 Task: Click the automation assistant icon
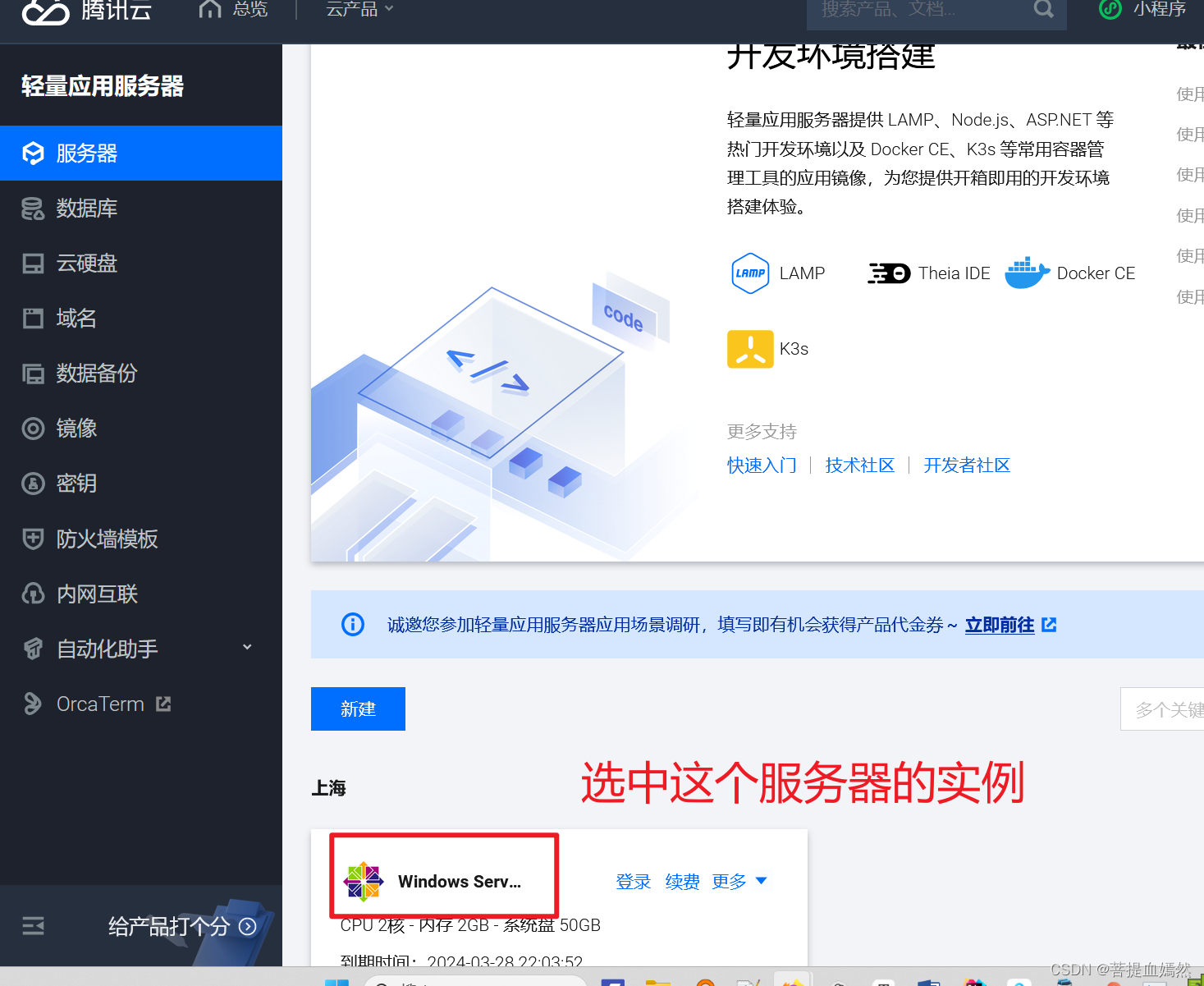pos(33,649)
